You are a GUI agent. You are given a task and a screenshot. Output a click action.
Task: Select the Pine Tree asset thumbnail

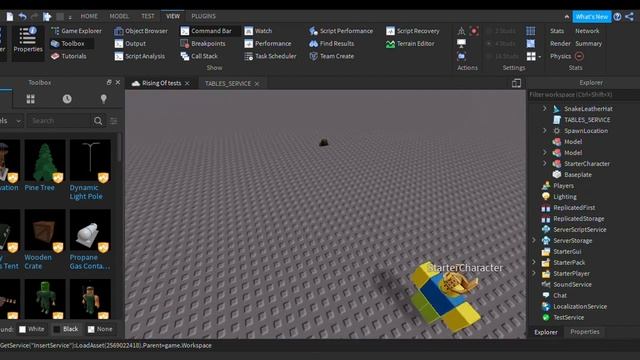tap(45, 161)
